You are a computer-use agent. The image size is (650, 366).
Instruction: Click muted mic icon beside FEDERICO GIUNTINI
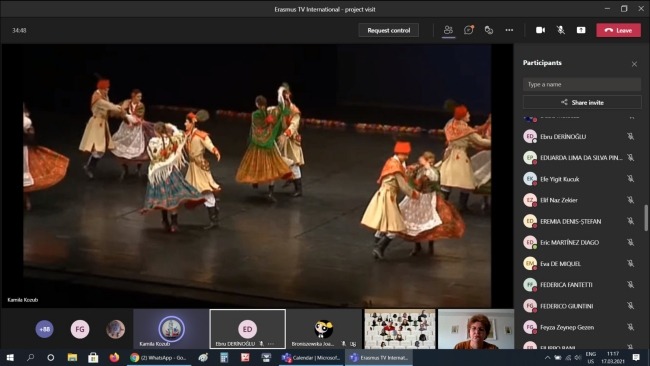coord(631,306)
